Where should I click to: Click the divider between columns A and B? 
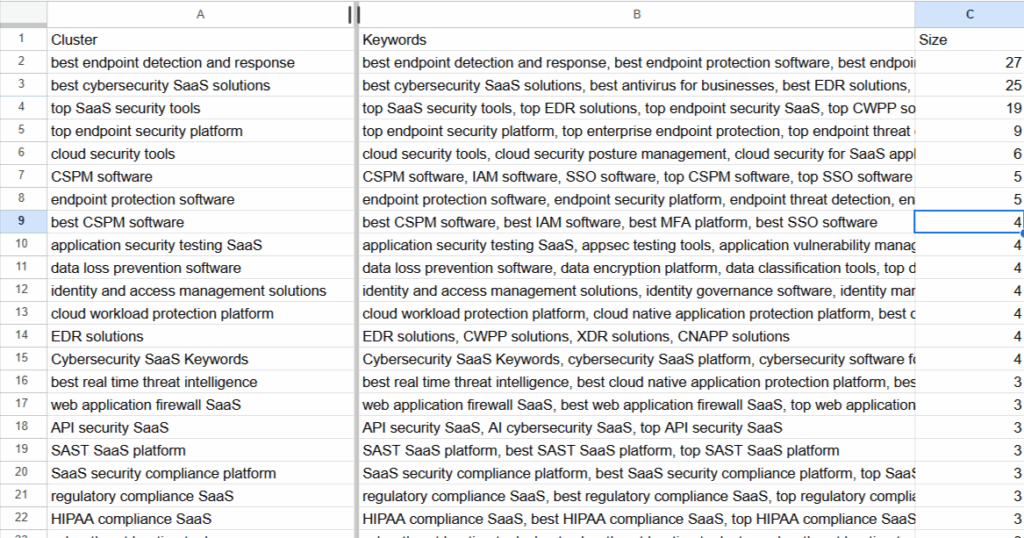tap(354, 14)
